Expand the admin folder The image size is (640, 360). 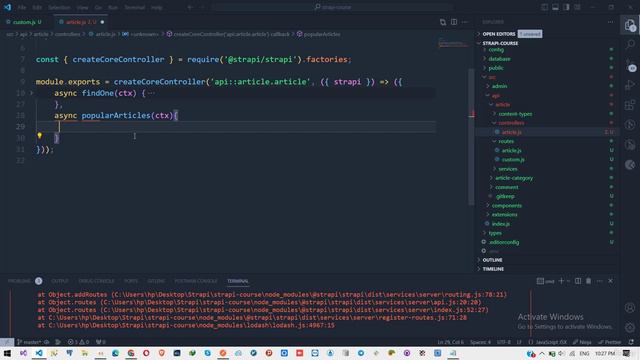[x=499, y=86]
